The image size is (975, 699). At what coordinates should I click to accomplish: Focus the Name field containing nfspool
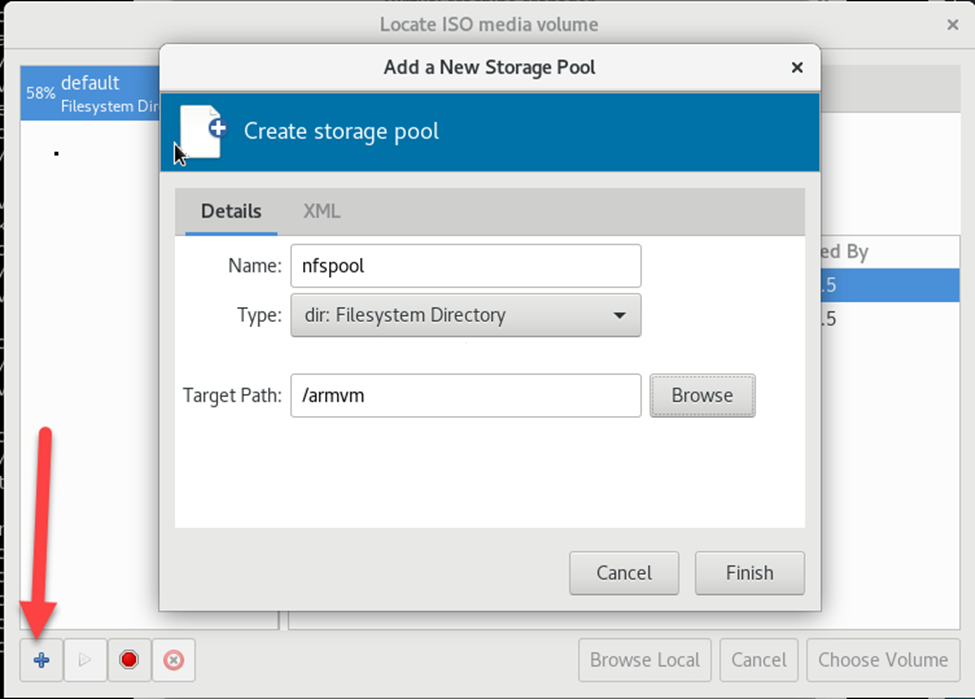466,266
